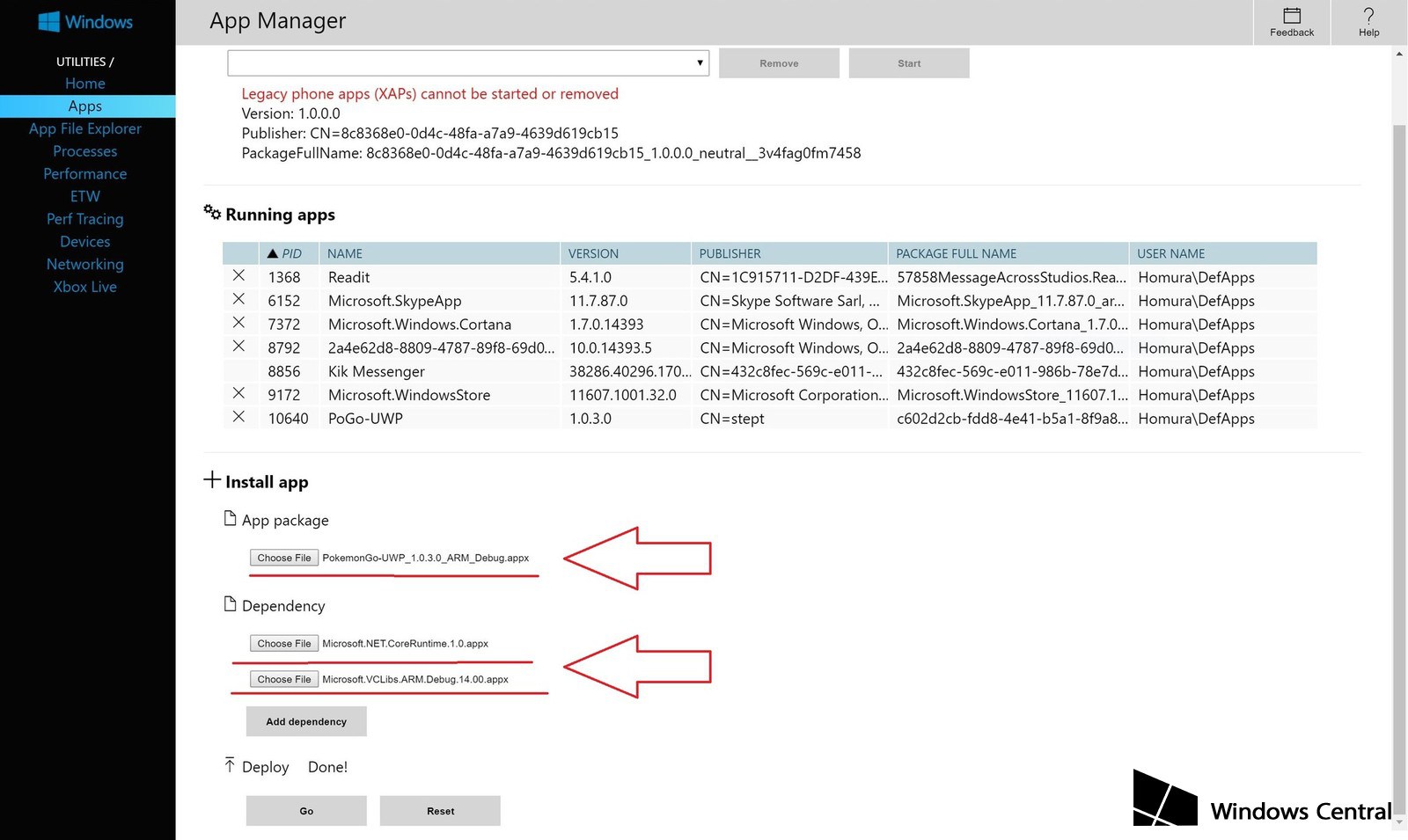This screenshot has height=840, width=1408.
Task: Choose File for the app package
Action: pyautogui.click(x=284, y=558)
